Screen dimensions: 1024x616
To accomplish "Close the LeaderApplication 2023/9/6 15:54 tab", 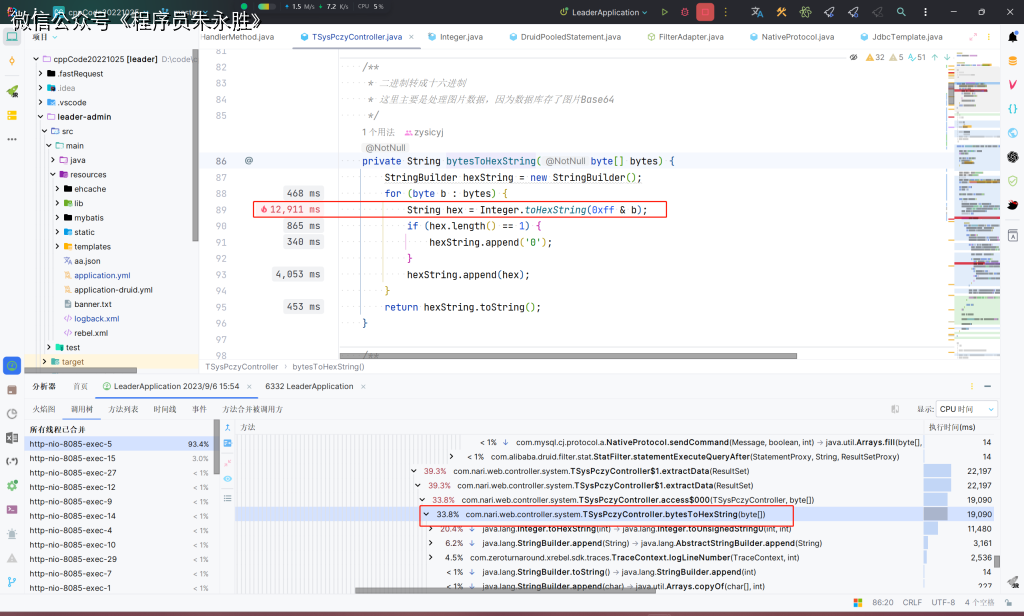I will [x=249, y=387].
